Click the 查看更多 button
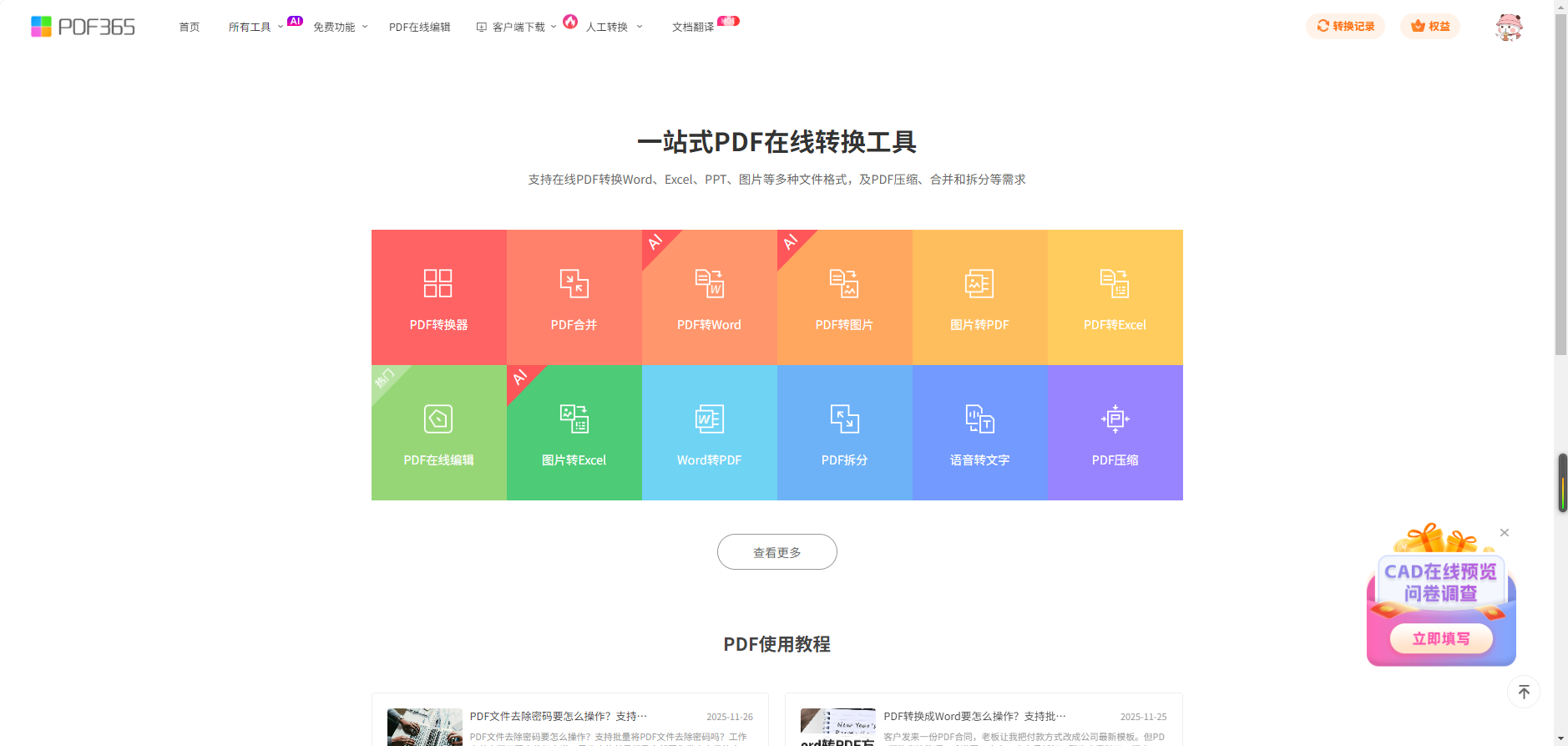This screenshot has height=746, width=1568. [776, 552]
